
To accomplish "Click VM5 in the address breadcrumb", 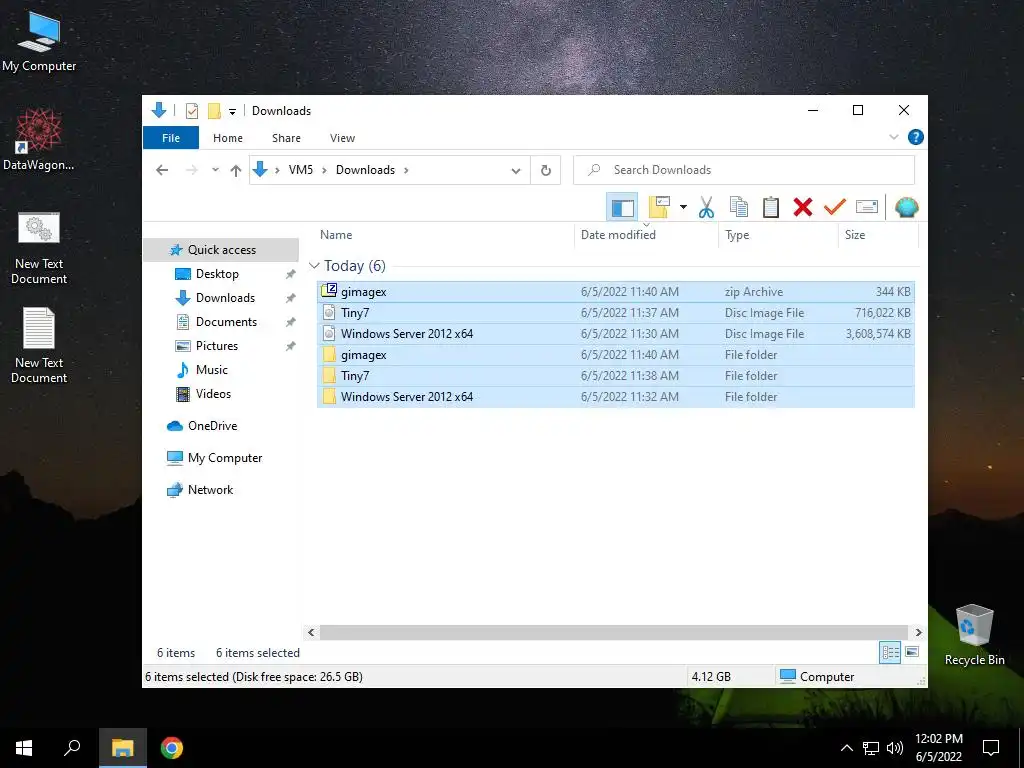I will (301, 170).
